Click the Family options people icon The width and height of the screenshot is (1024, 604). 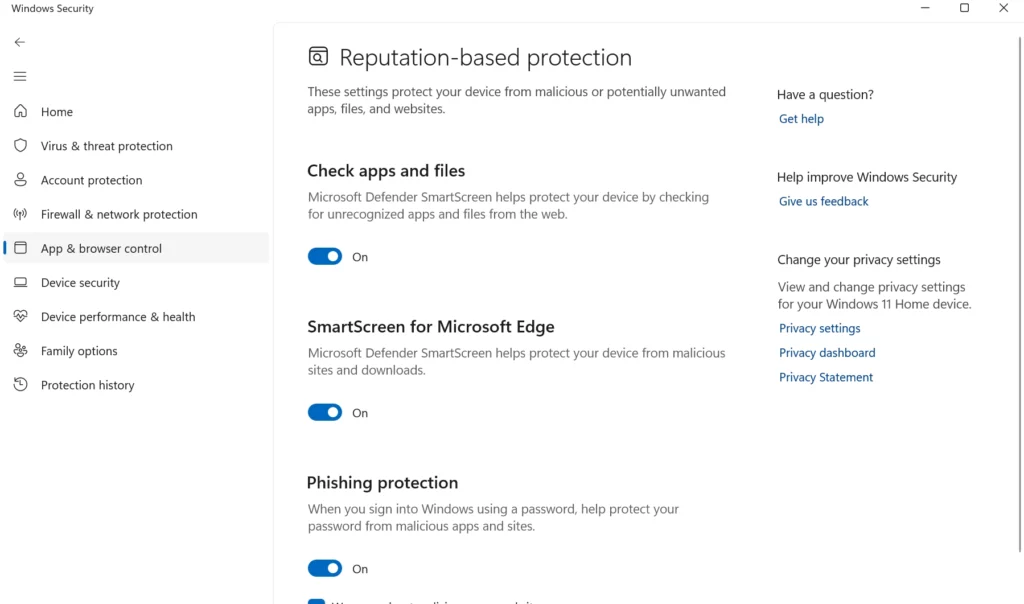pyautogui.click(x=20, y=351)
